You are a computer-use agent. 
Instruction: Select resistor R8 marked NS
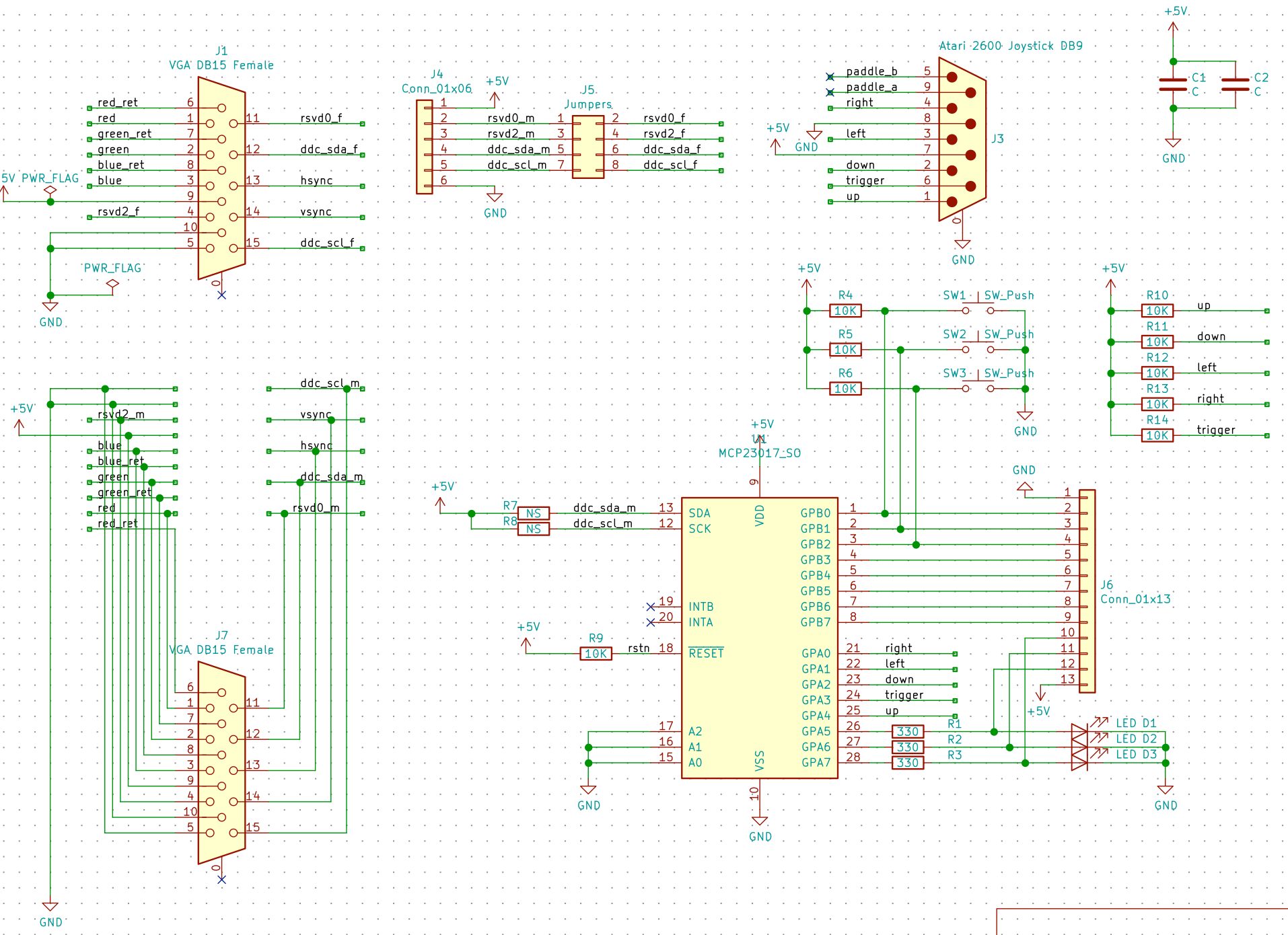[534, 529]
